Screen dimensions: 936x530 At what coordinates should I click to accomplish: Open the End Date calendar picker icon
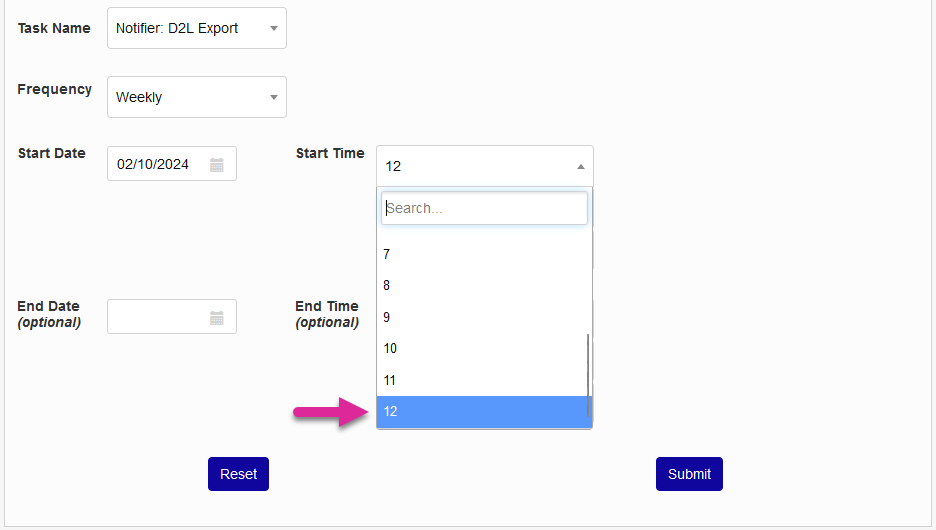coord(217,318)
